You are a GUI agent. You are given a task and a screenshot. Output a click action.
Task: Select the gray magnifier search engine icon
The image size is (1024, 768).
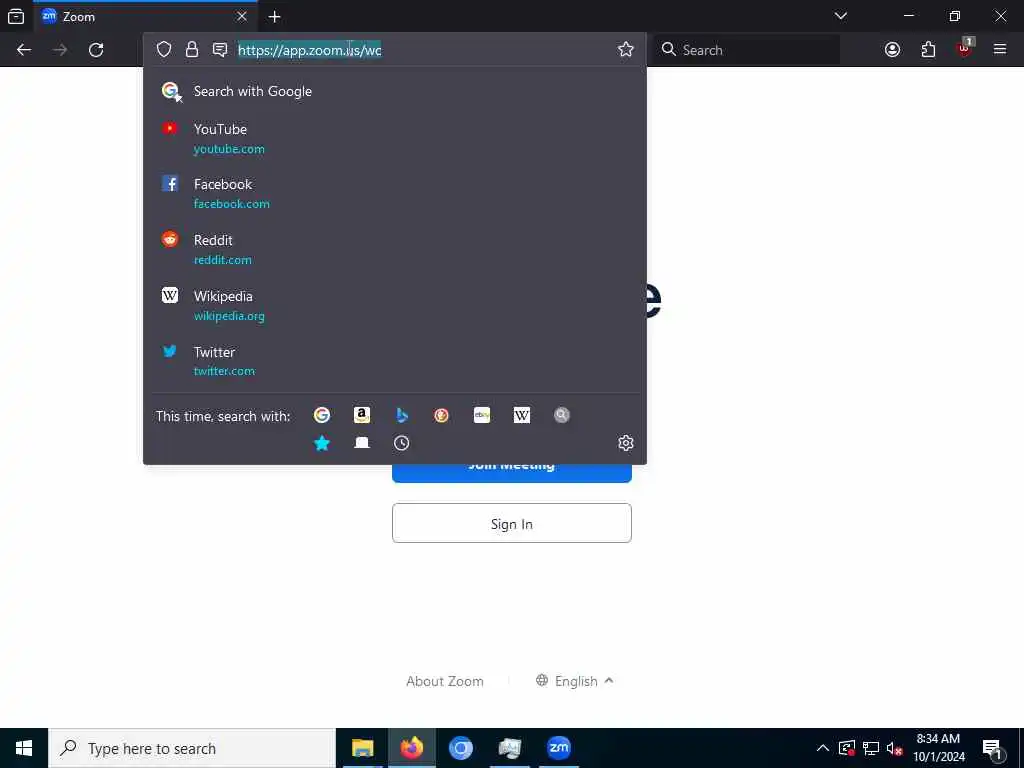point(562,415)
